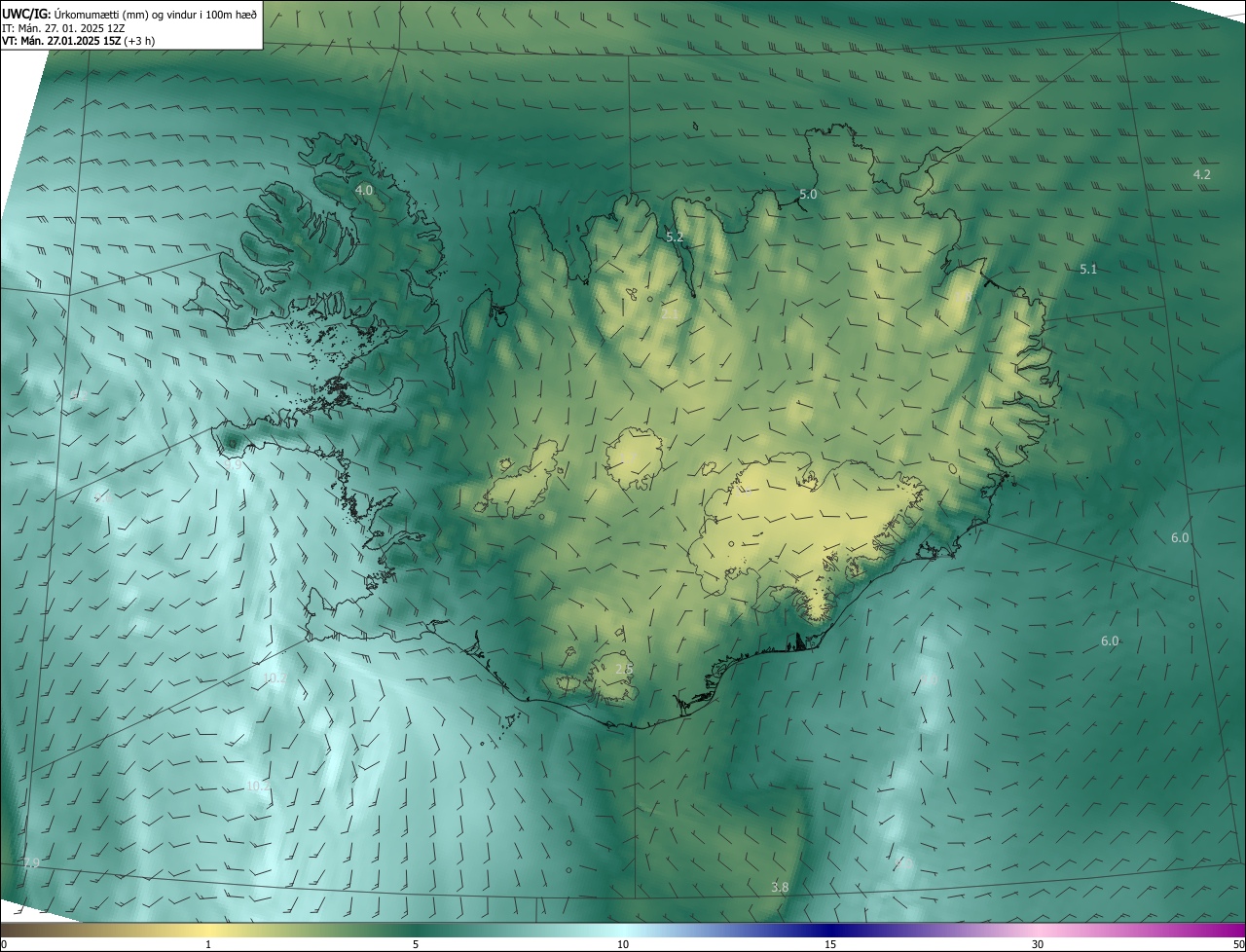Click the '50' tick on the color scale
The image size is (1246, 952).
tap(1238, 944)
